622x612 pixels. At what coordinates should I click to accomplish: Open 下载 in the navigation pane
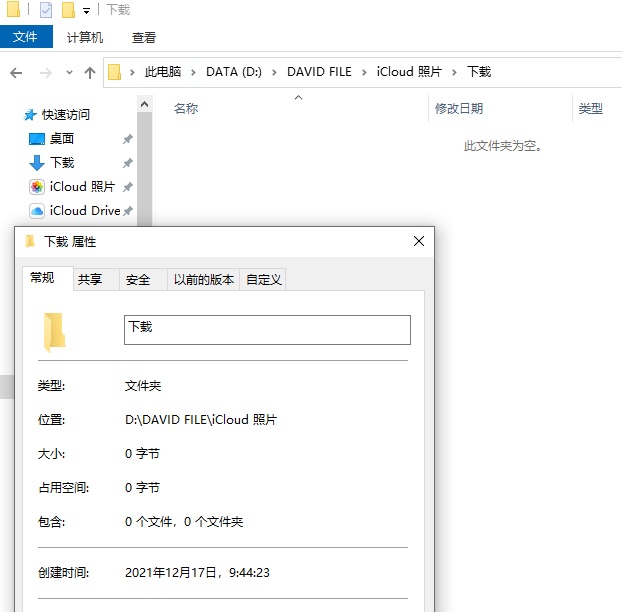click(x=62, y=162)
